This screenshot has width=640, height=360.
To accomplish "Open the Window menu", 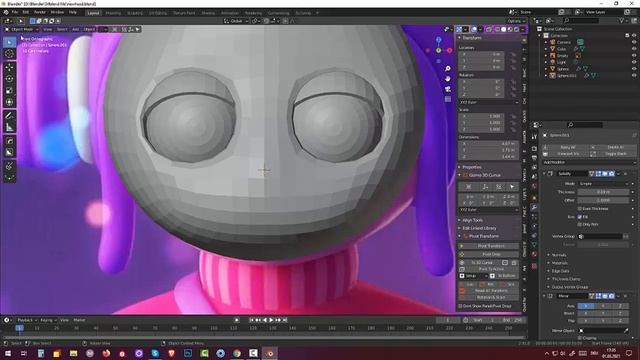I will tap(57, 12).
